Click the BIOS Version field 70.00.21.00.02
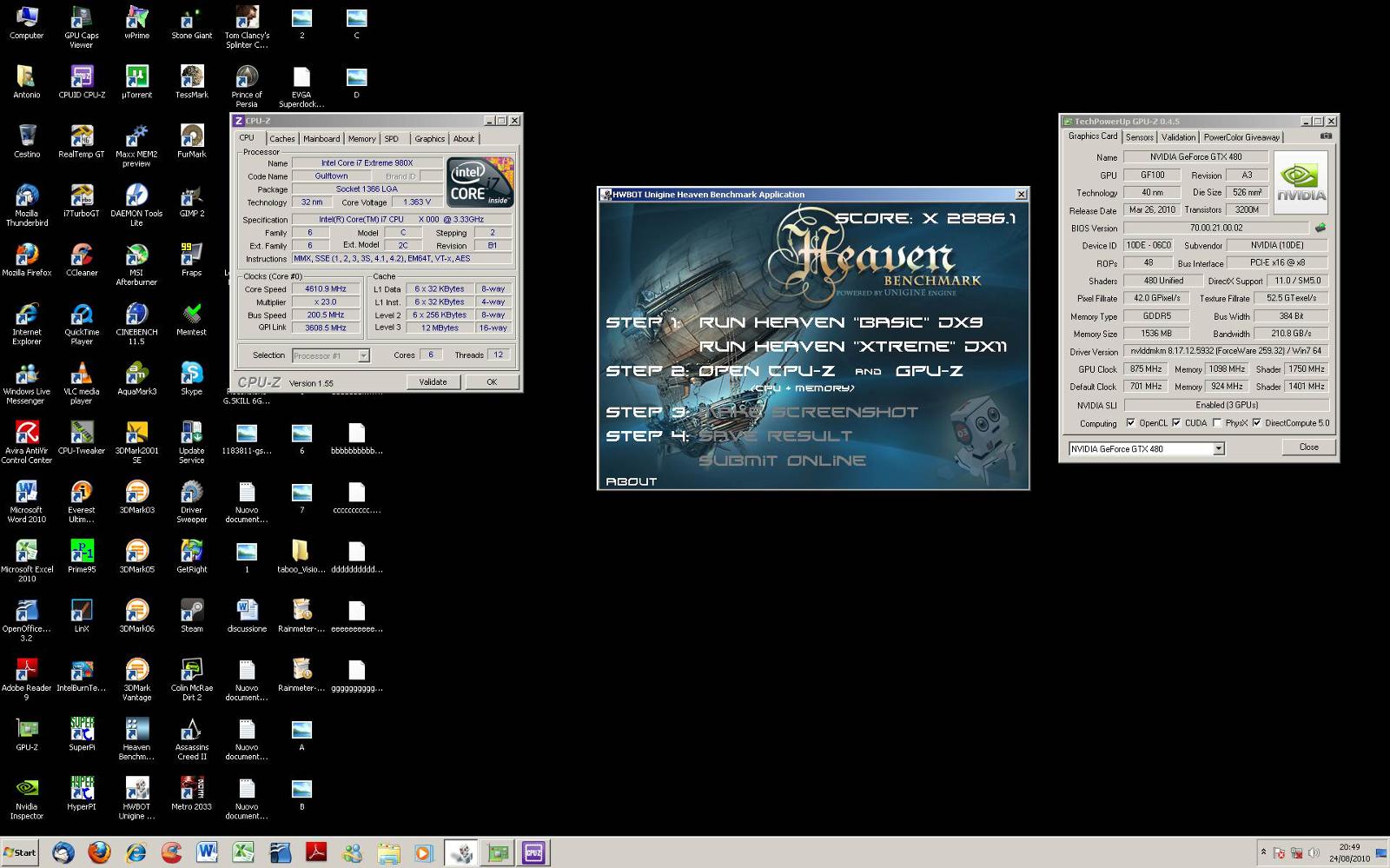This screenshot has height=868, width=1390. pos(1216,228)
